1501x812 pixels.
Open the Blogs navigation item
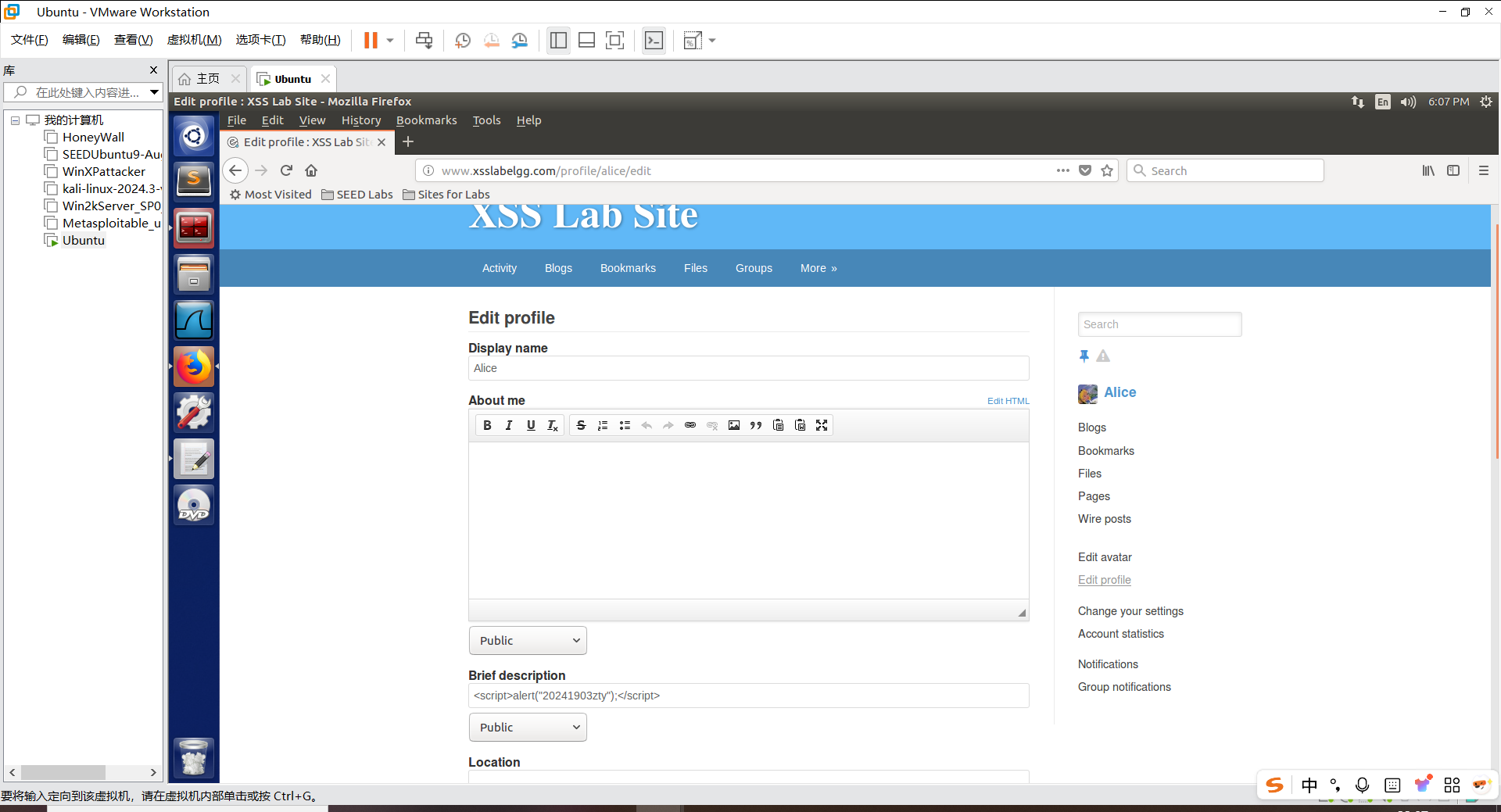tap(558, 268)
